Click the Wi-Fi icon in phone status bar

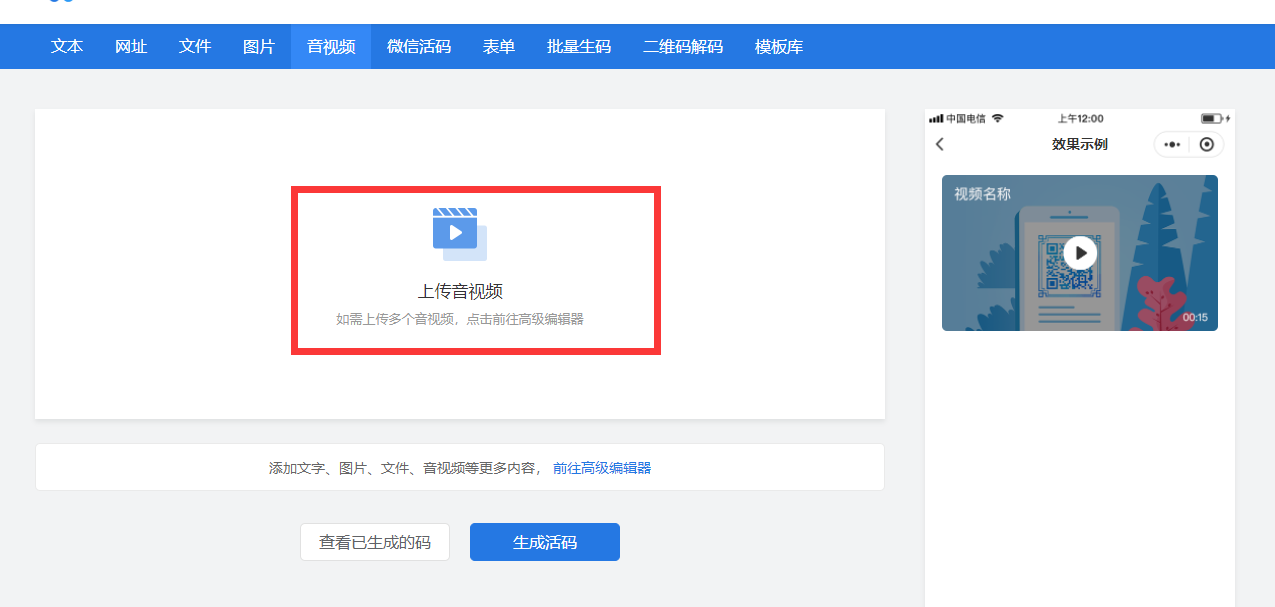[x=997, y=118]
